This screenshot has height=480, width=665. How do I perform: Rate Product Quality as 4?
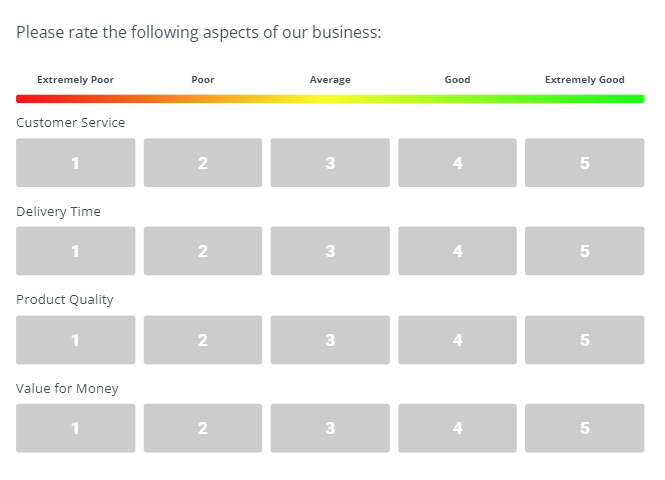[457, 340]
